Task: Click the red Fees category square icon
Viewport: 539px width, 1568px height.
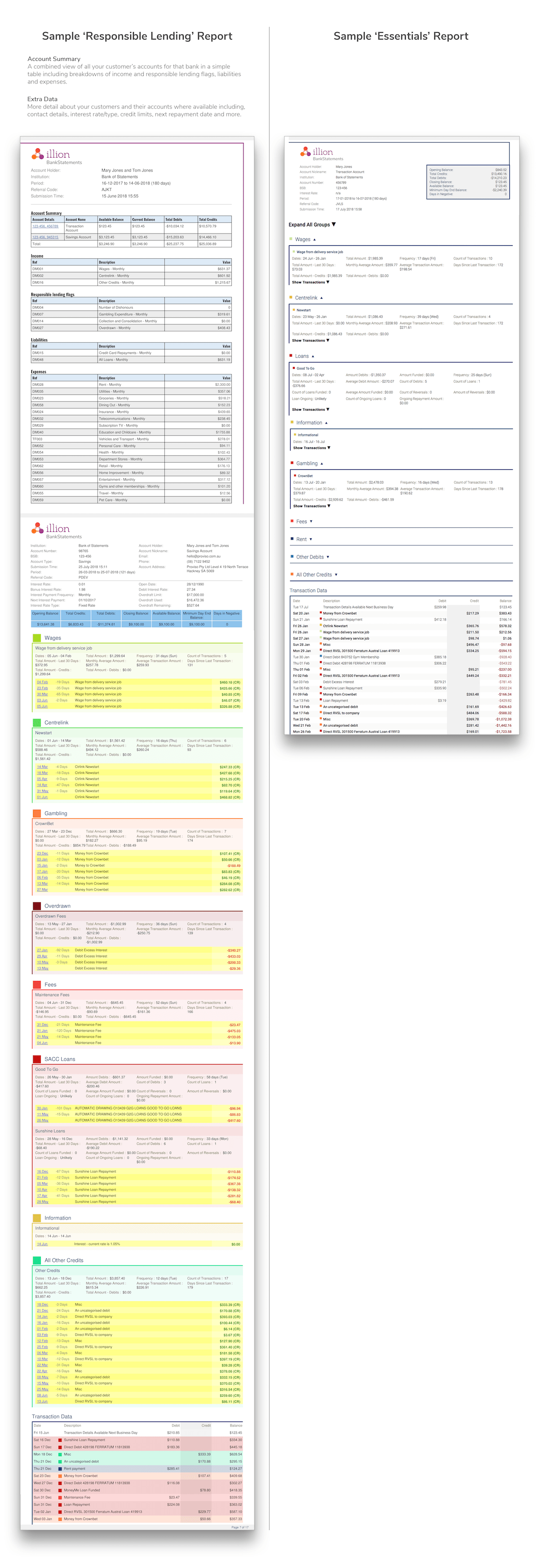Action: tap(37, 984)
